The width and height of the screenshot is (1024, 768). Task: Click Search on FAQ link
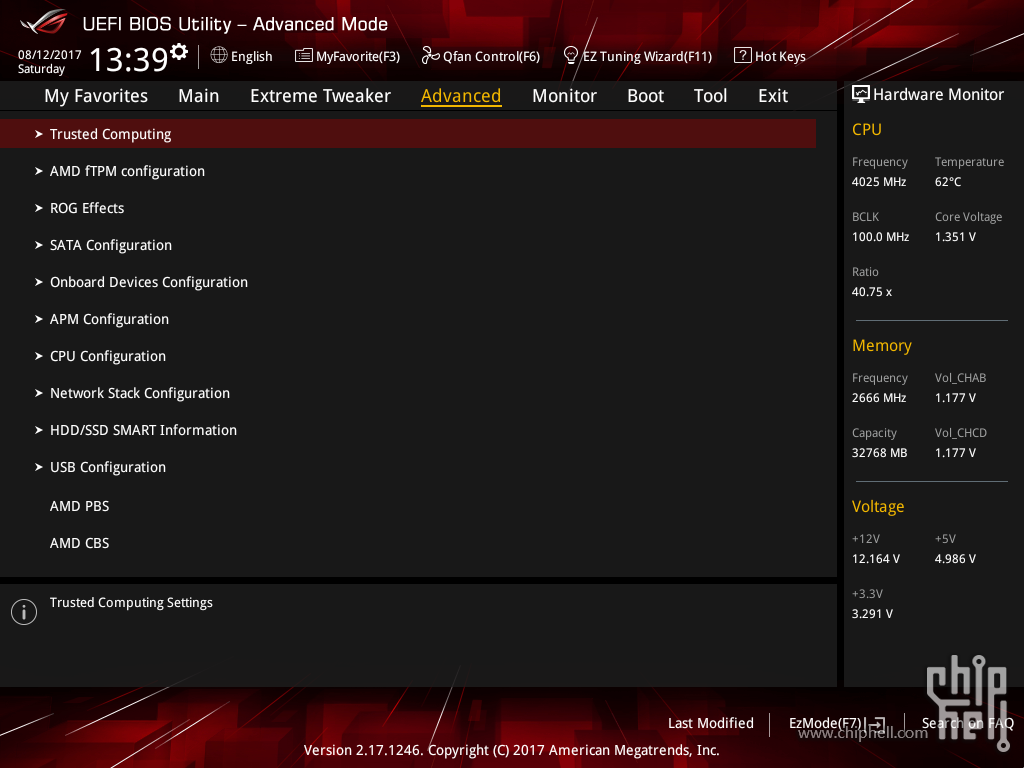pyautogui.click(x=967, y=723)
